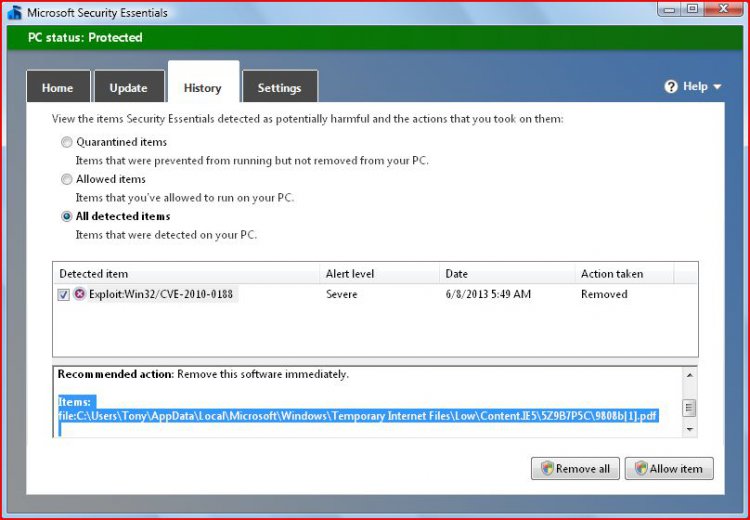Viewport: 750px width, 520px height.
Task: Click the Help question mark icon
Action: click(x=671, y=87)
